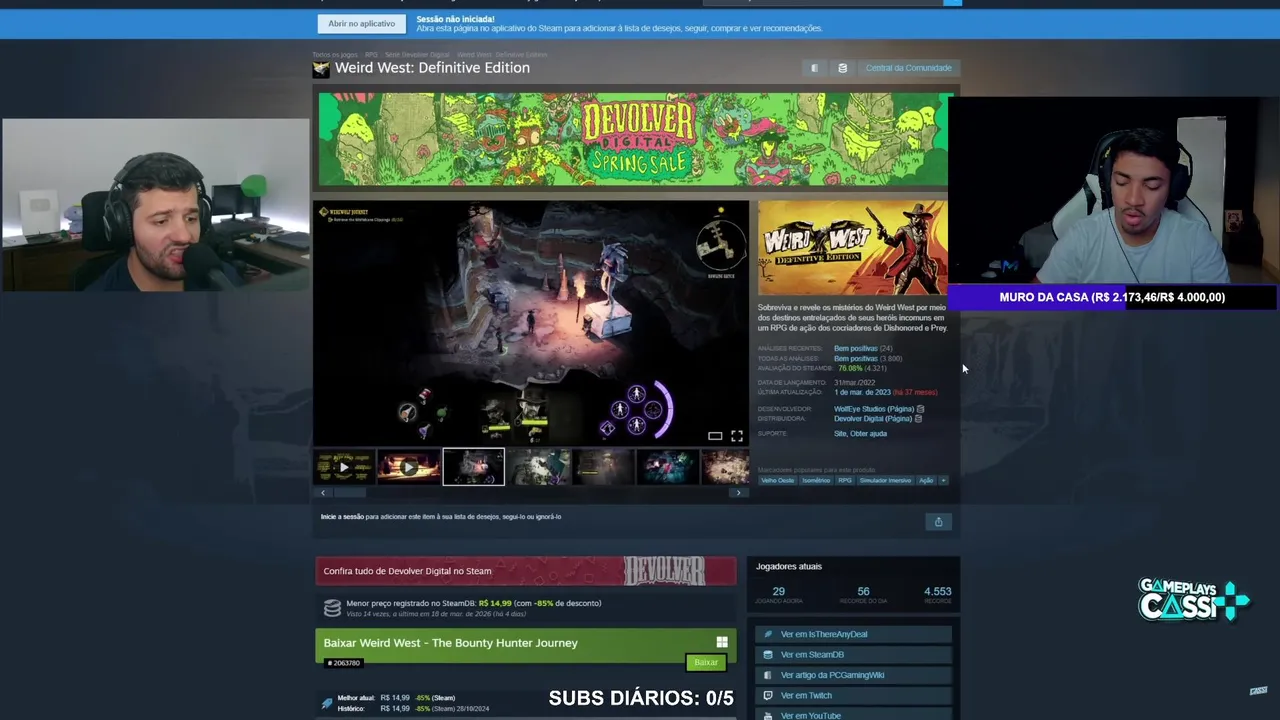Select the blue-toned sixth media thumbnail
The height and width of the screenshot is (720, 1280).
pos(668,467)
